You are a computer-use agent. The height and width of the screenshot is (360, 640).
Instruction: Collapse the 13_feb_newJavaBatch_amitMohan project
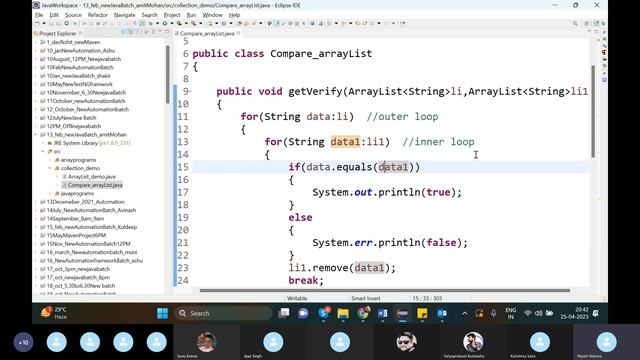pos(36,135)
